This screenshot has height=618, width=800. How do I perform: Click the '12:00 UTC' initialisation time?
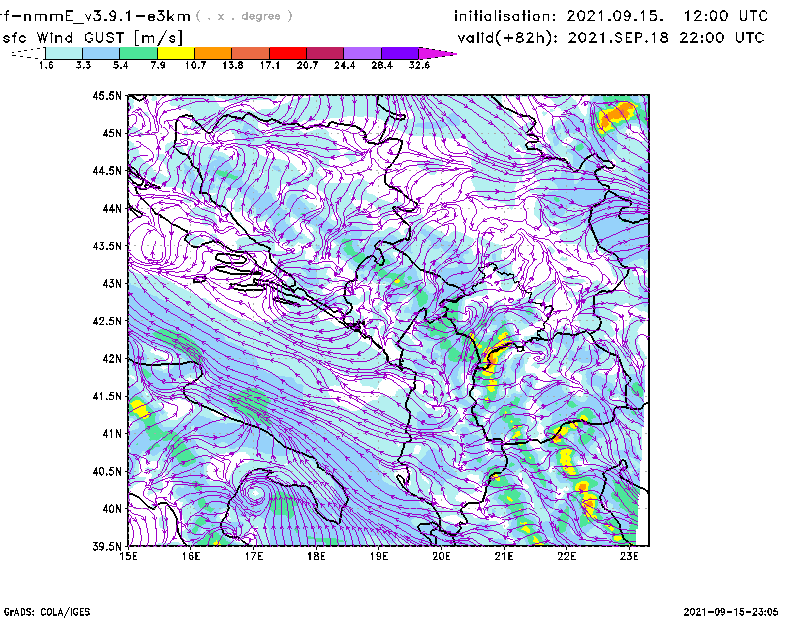[x=726, y=16]
